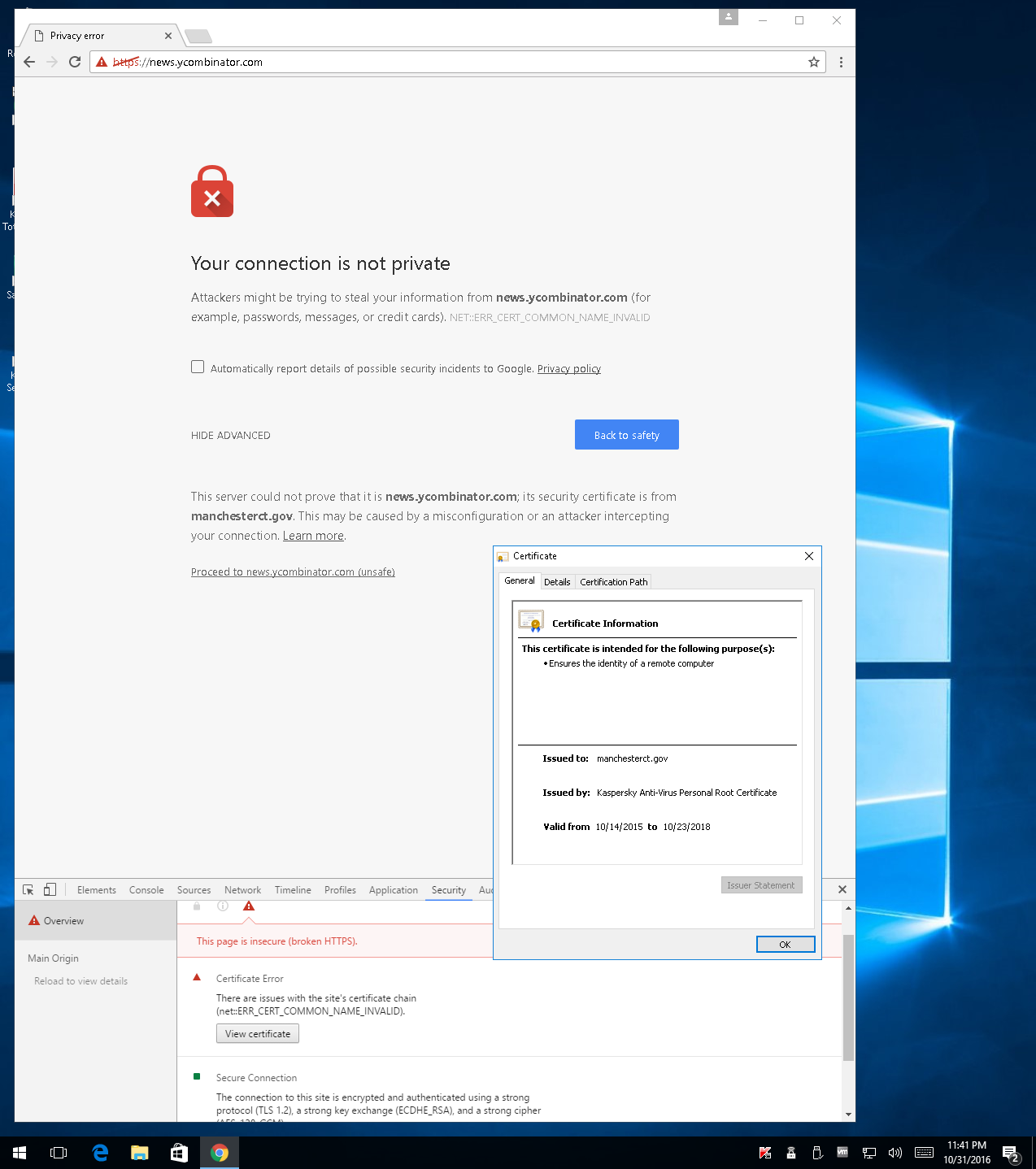This screenshot has width=1036, height=1169.
Task: Click scrollbar down arrow in DevTools
Action: click(848, 1115)
